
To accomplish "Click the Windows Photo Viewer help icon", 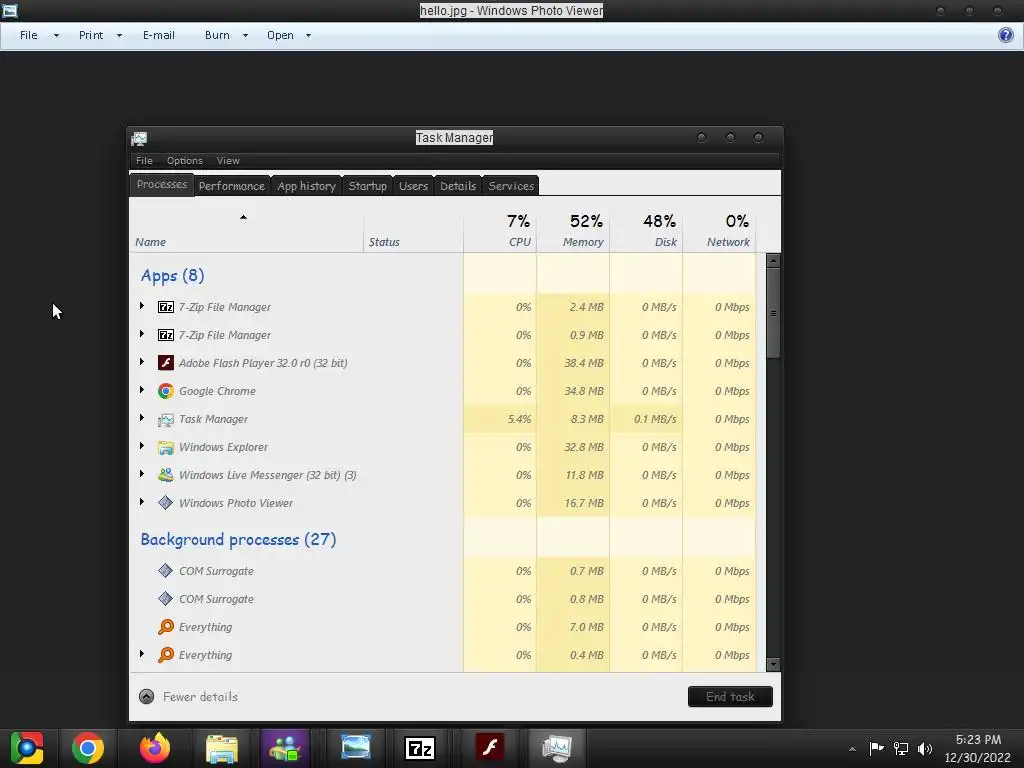I will 1006,35.
